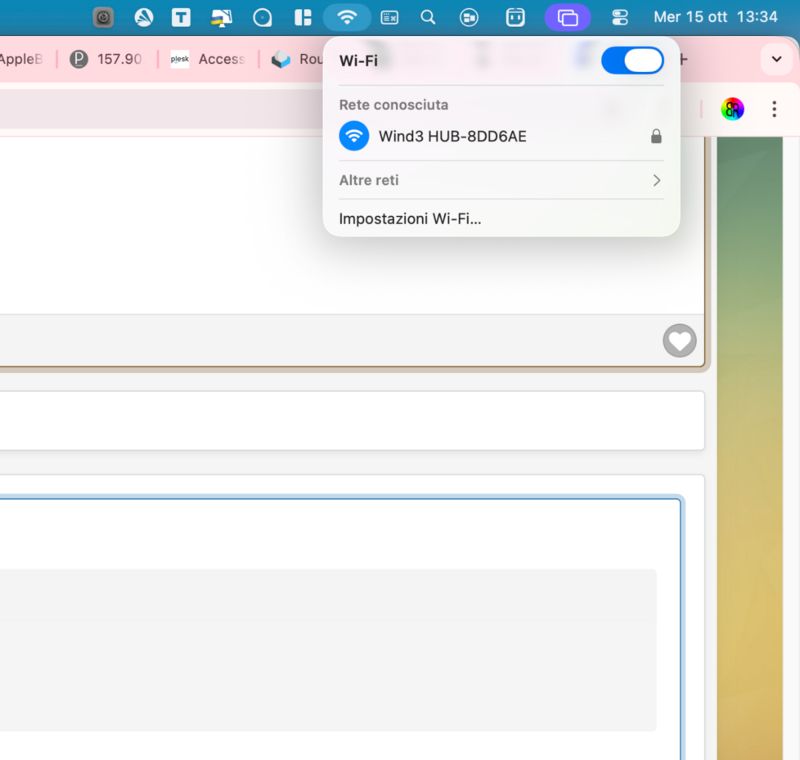The image size is (800, 760).
Task: Switch to the Plesk Access browser tab
Action: (x=208, y=59)
